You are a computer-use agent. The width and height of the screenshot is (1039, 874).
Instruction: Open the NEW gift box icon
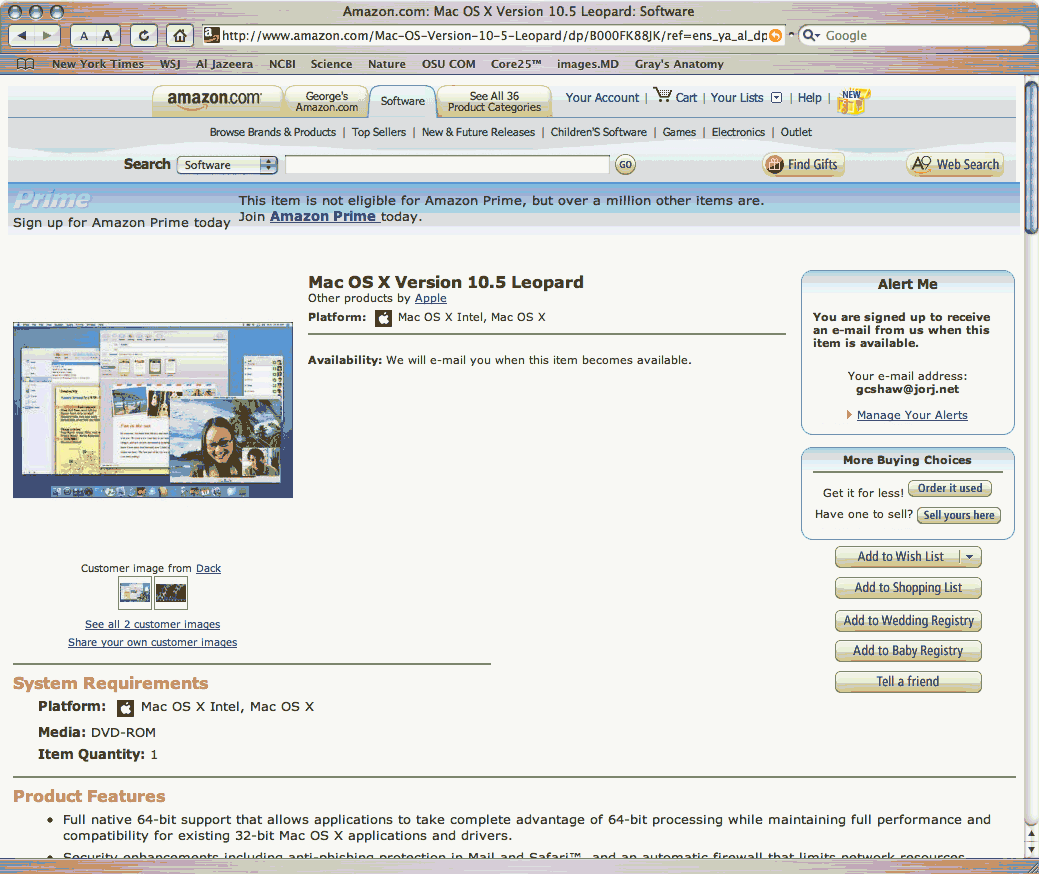pos(853,101)
